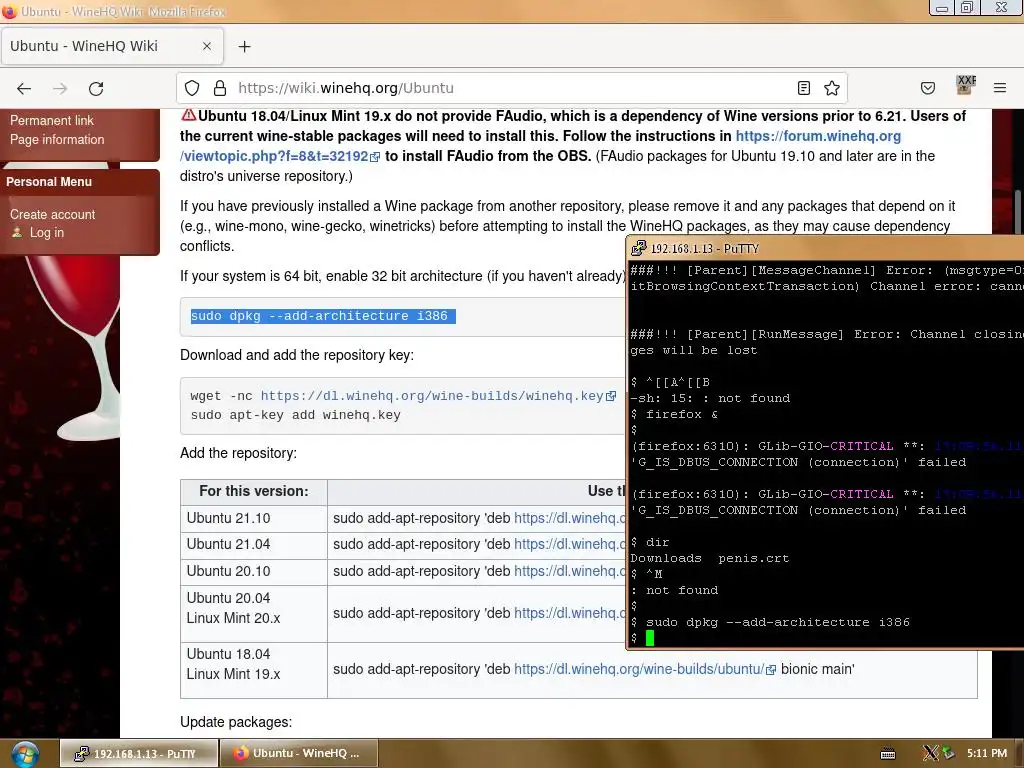This screenshot has width=1024, height=768.
Task: Open a new tab with plus button
Action: point(244,46)
